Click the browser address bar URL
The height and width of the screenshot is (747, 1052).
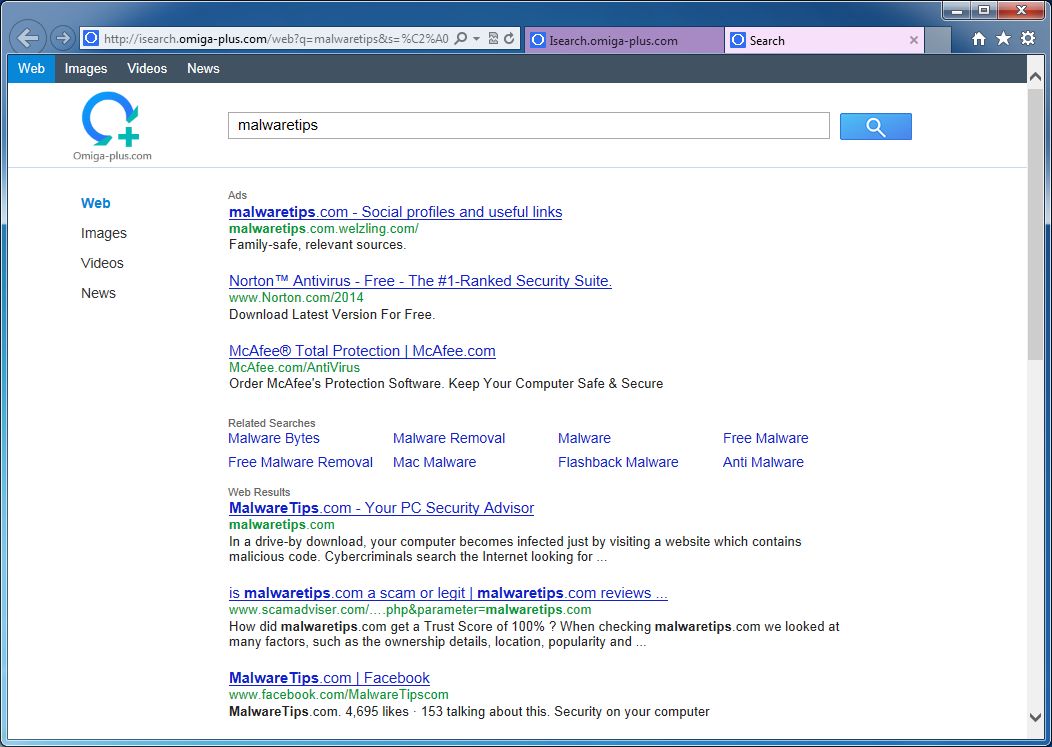(x=276, y=39)
